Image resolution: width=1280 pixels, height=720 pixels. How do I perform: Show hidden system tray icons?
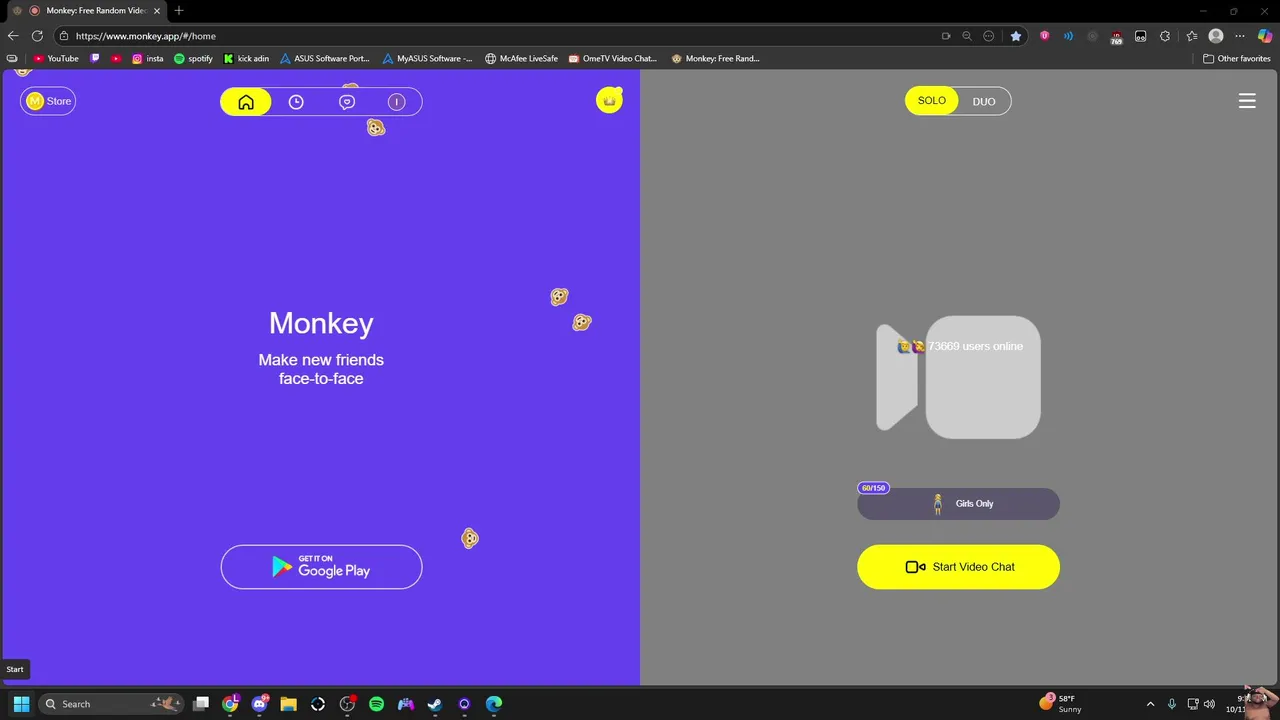coord(1150,704)
